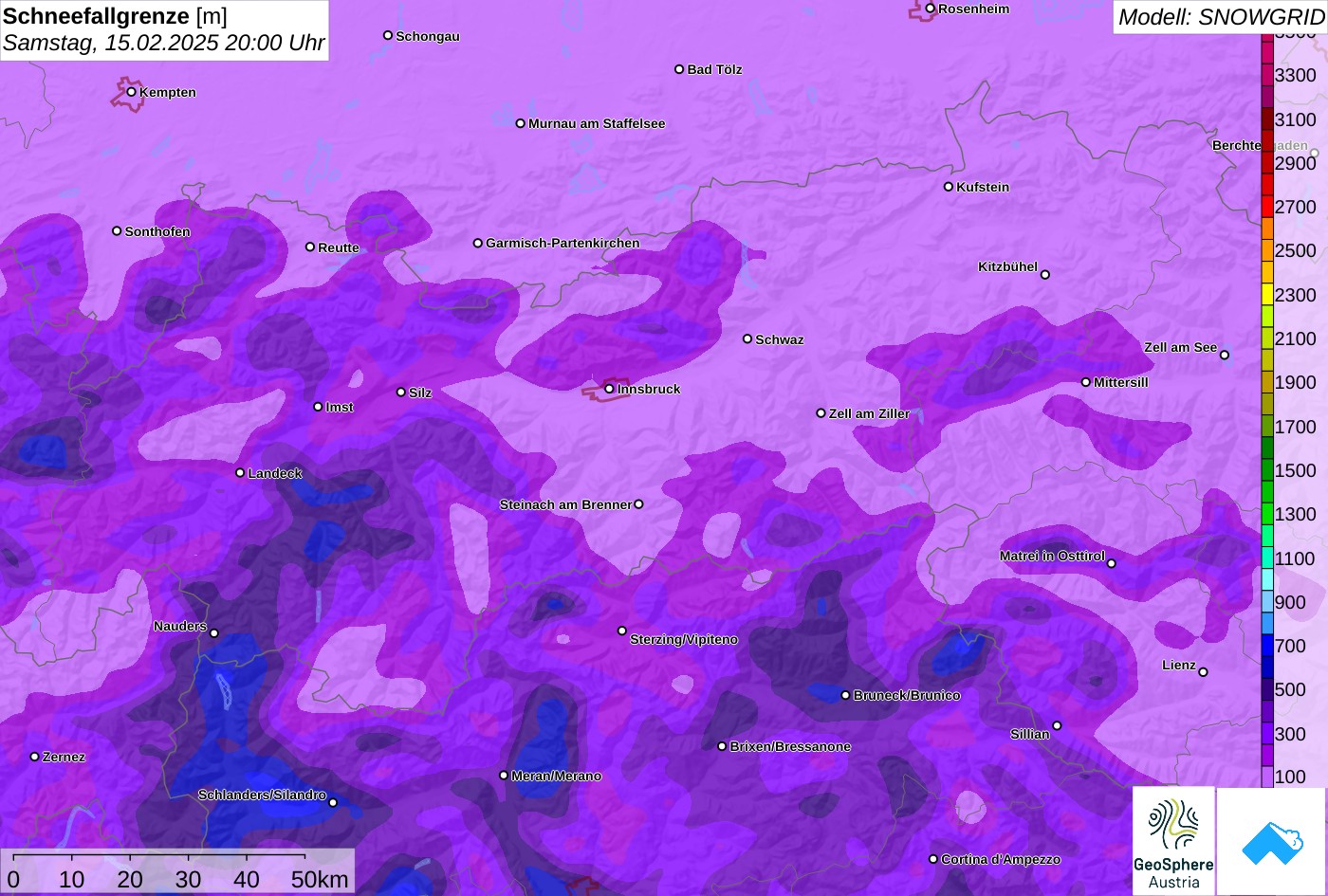1328x896 pixels.
Task: Click the 'Zell am Ziller' label
Action: click(x=869, y=413)
